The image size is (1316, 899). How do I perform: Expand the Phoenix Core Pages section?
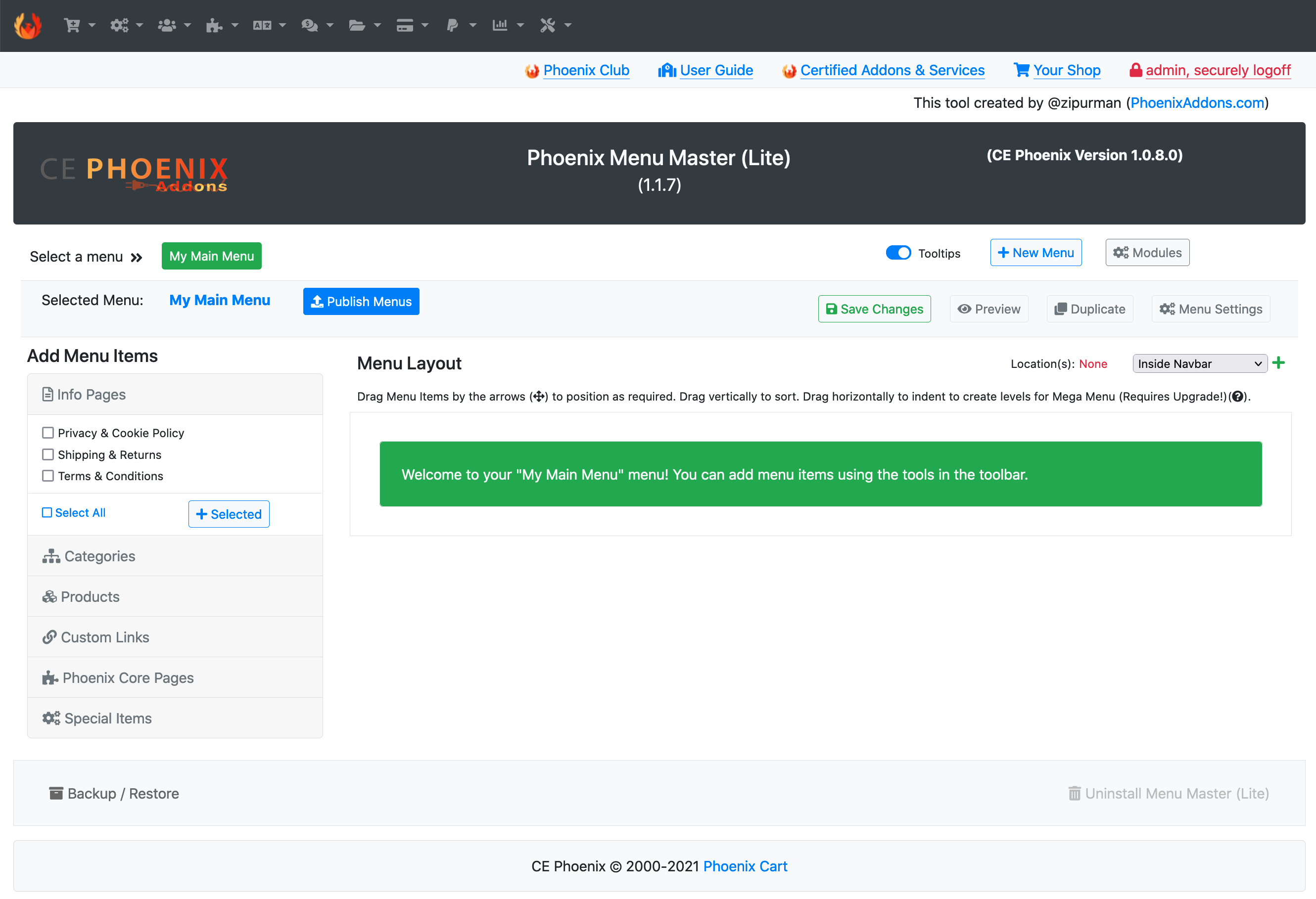click(x=175, y=677)
